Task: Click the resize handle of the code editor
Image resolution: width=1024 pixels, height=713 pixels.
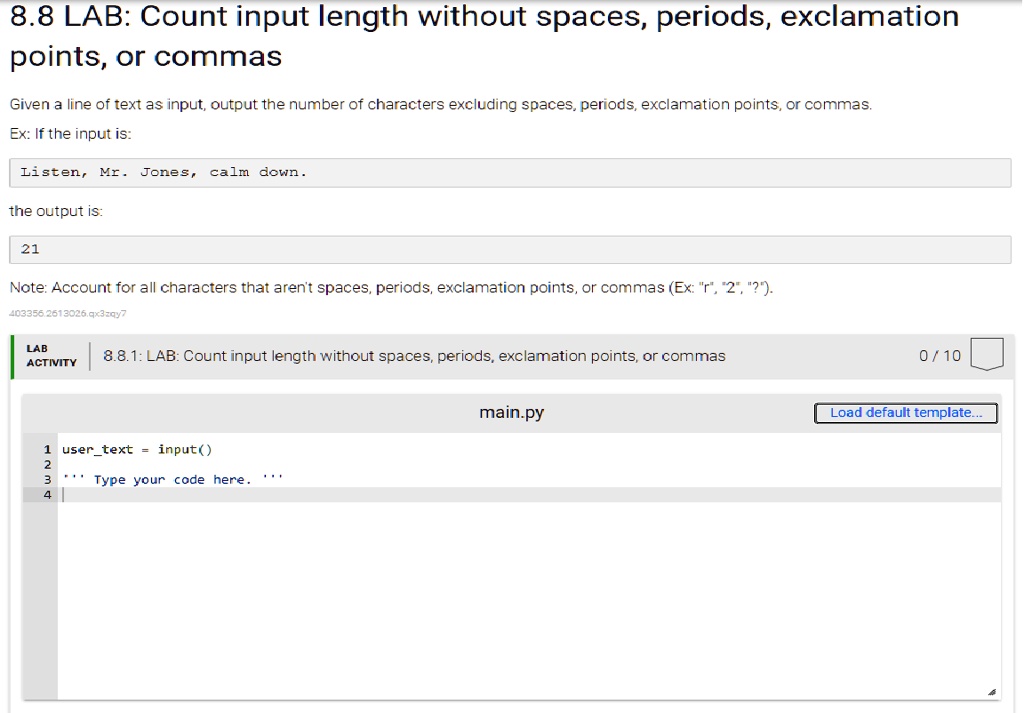Action: [x=993, y=690]
